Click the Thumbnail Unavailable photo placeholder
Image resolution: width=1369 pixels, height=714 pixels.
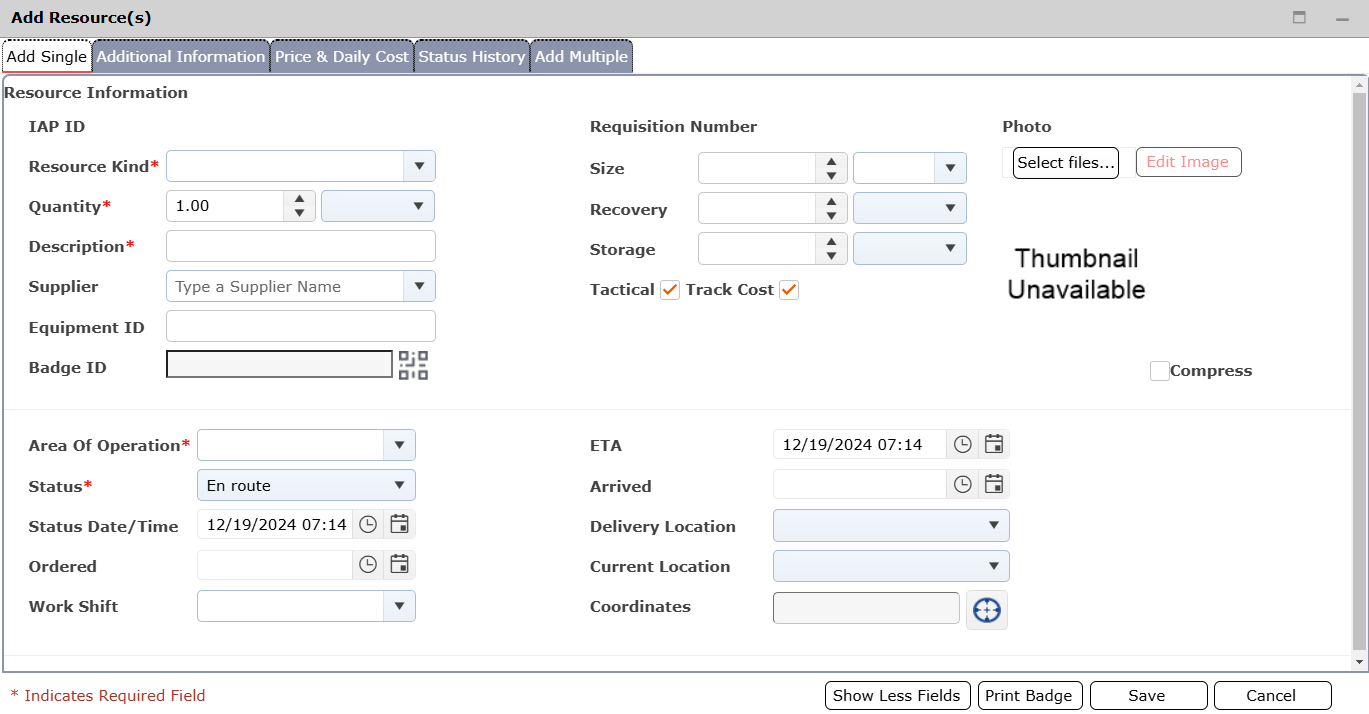[x=1076, y=274]
